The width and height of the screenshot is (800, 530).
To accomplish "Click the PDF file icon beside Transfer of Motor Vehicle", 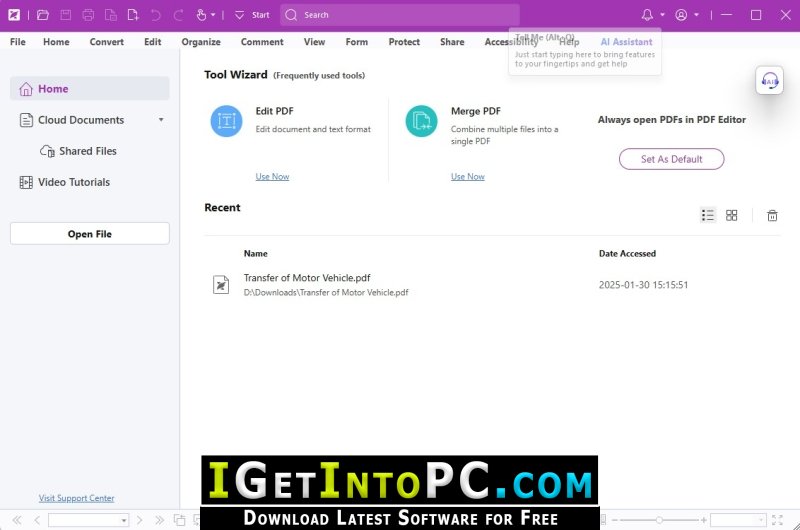I will coord(221,285).
